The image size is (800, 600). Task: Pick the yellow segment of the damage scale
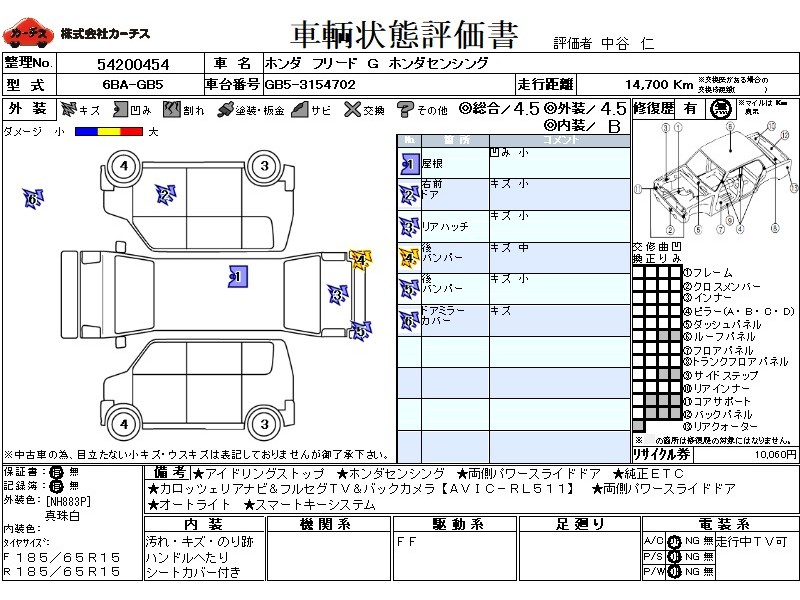click(109, 132)
